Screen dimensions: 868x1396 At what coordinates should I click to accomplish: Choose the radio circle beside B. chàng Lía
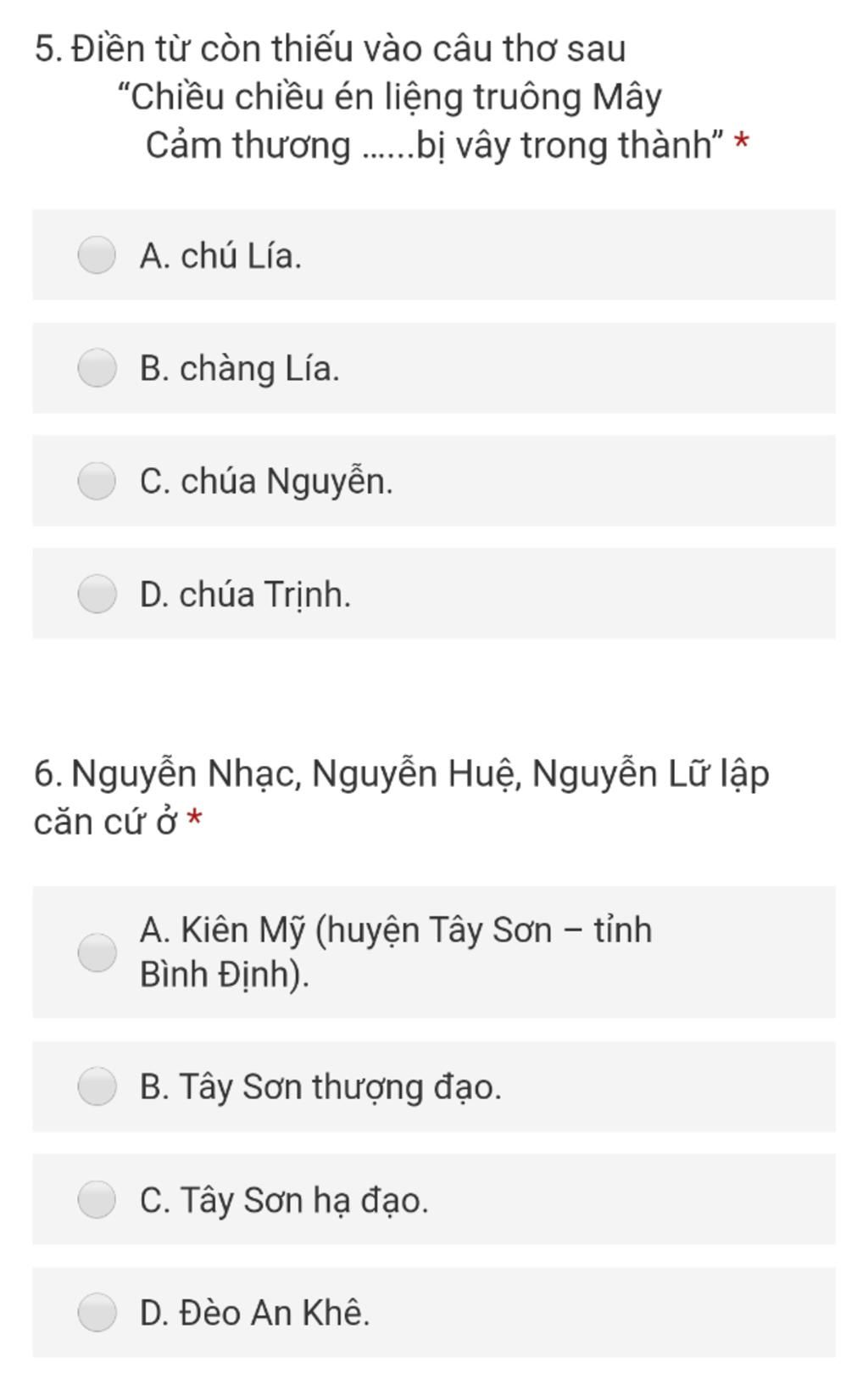point(97,368)
